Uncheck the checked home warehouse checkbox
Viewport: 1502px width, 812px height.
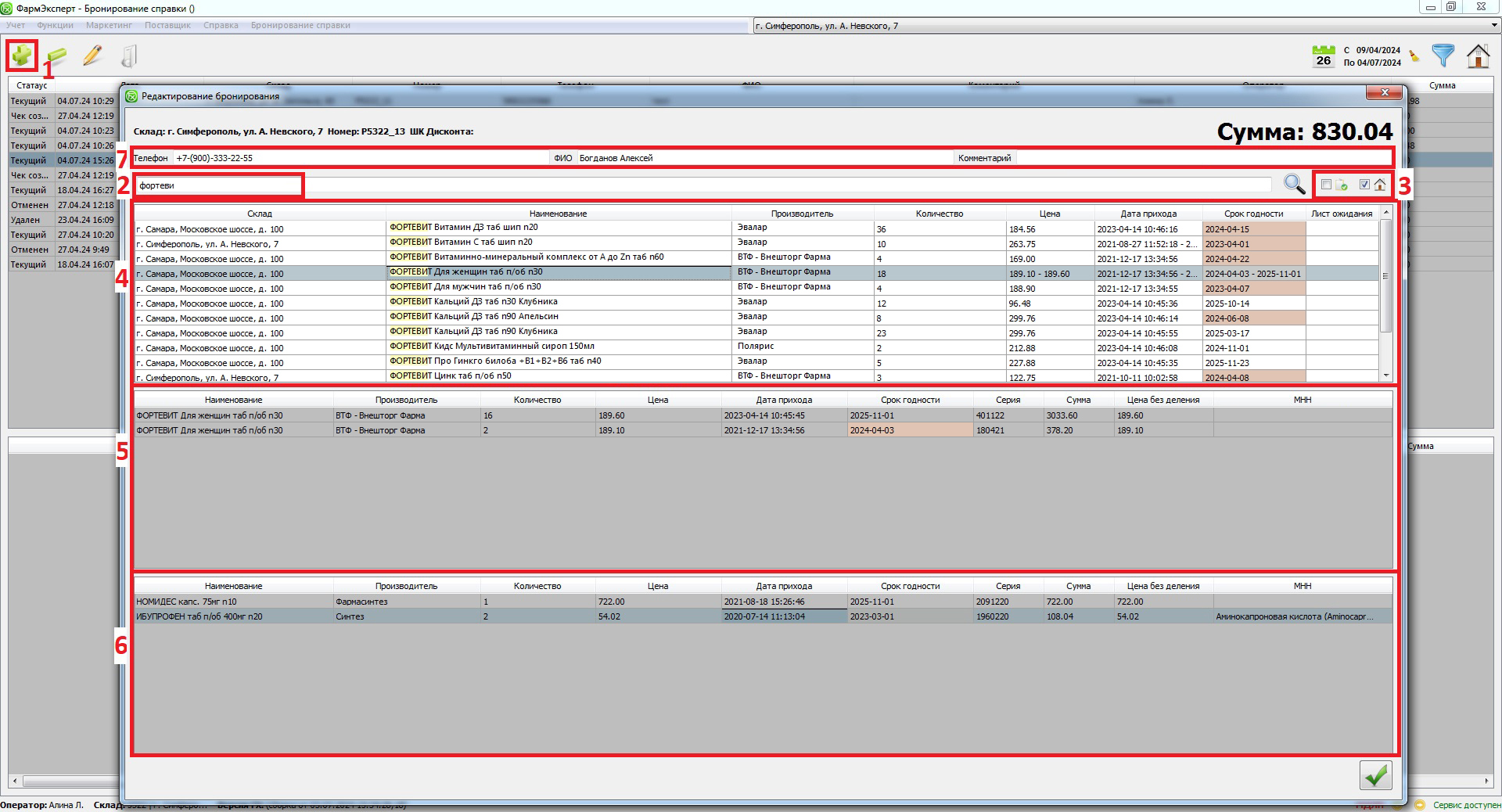click(1364, 185)
